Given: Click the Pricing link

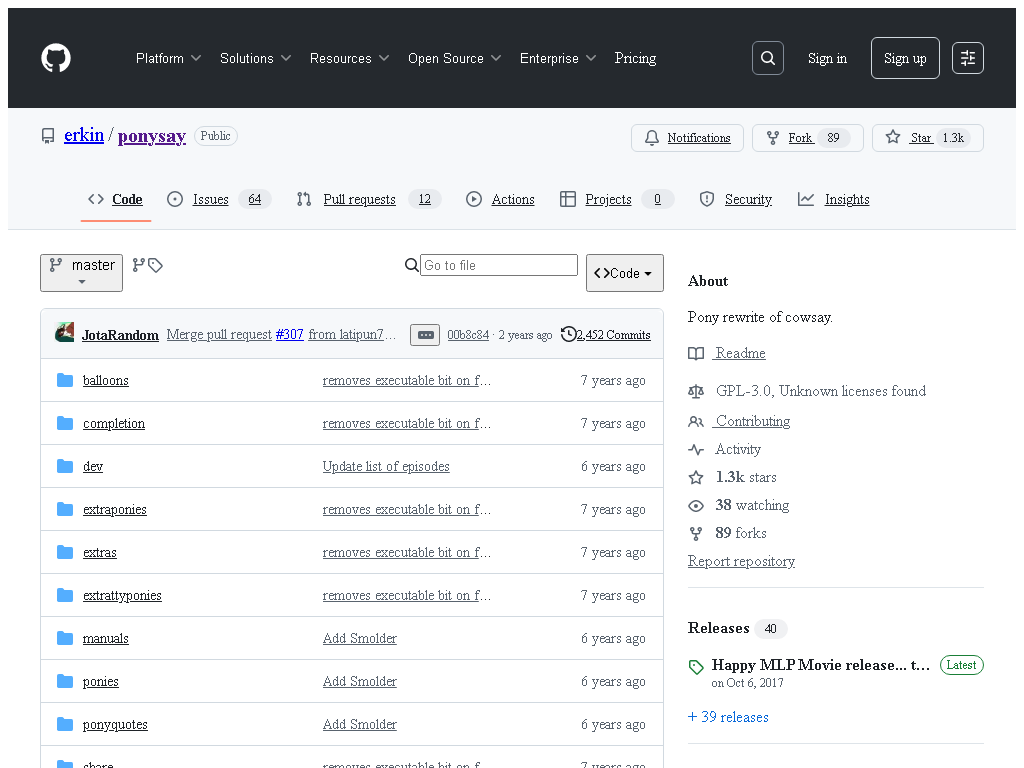Looking at the screenshot, I should (x=635, y=58).
